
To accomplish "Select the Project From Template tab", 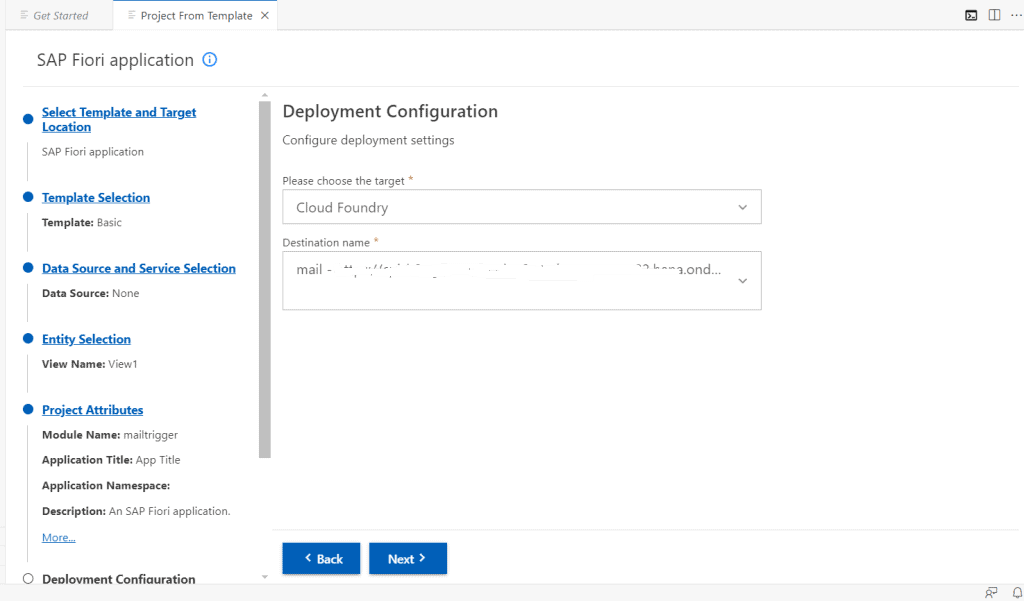I will click(195, 16).
